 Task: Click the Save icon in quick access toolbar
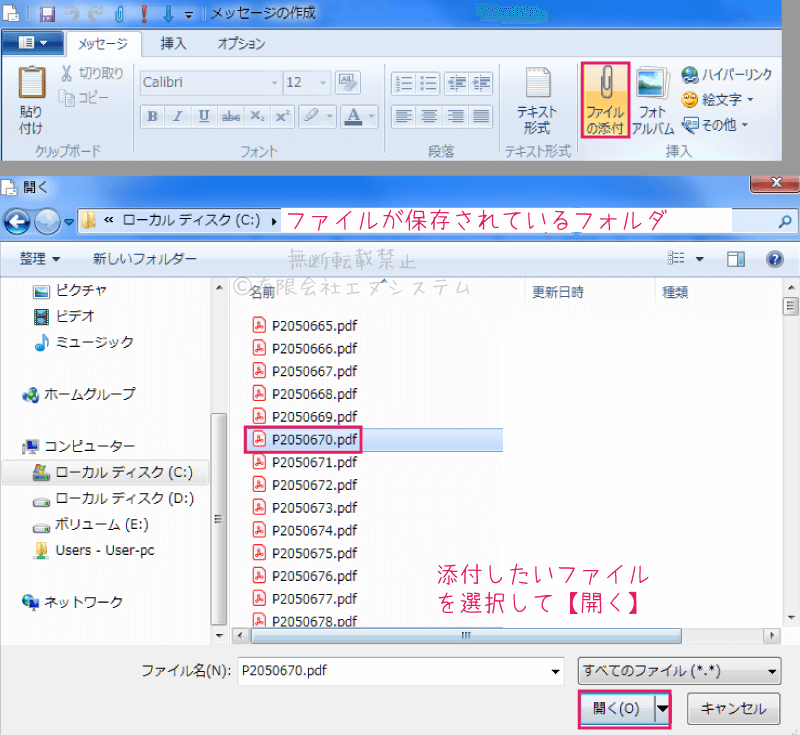point(47,14)
